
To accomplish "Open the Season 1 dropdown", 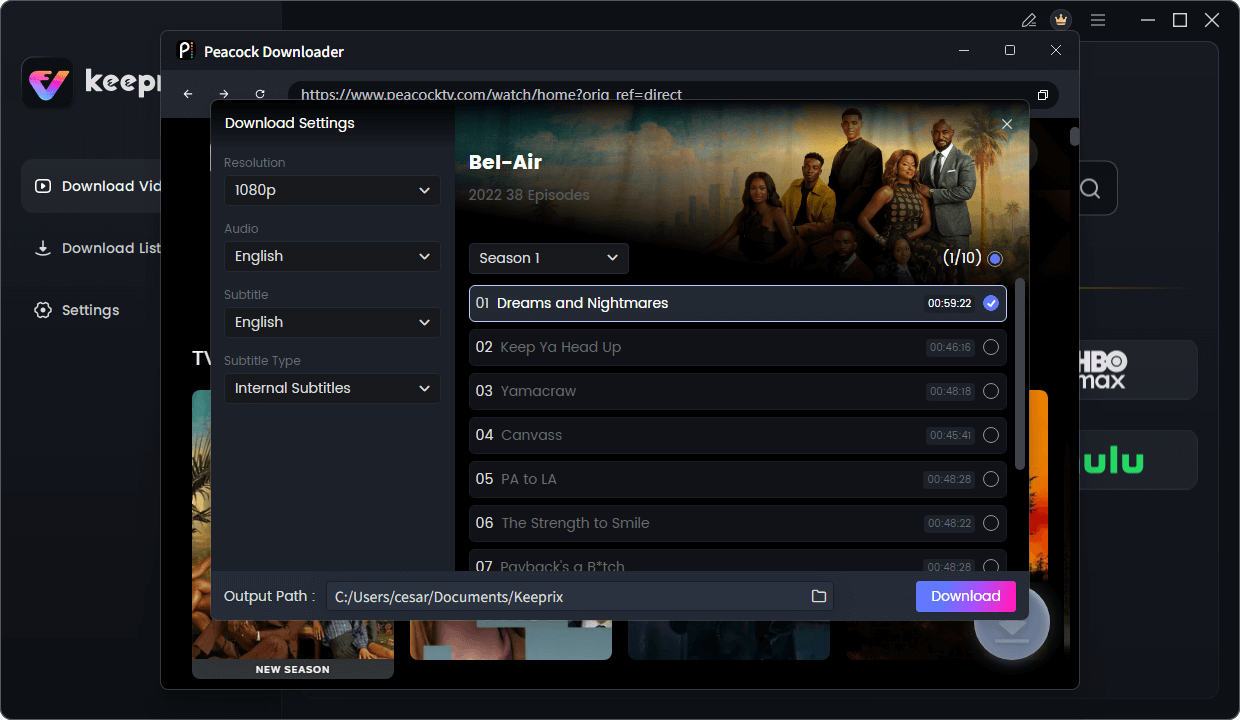I will click(x=548, y=258).
